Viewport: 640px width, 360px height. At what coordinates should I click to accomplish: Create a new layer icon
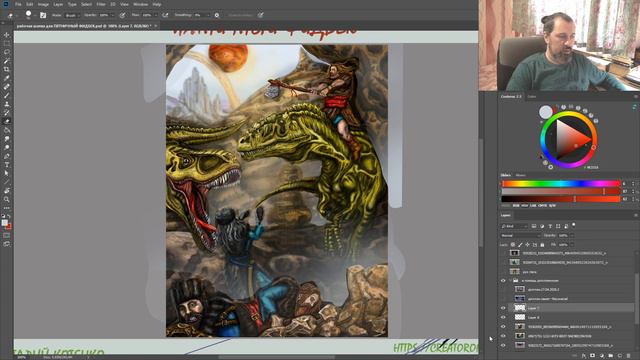pyautogui.click(x=620, y=356)
